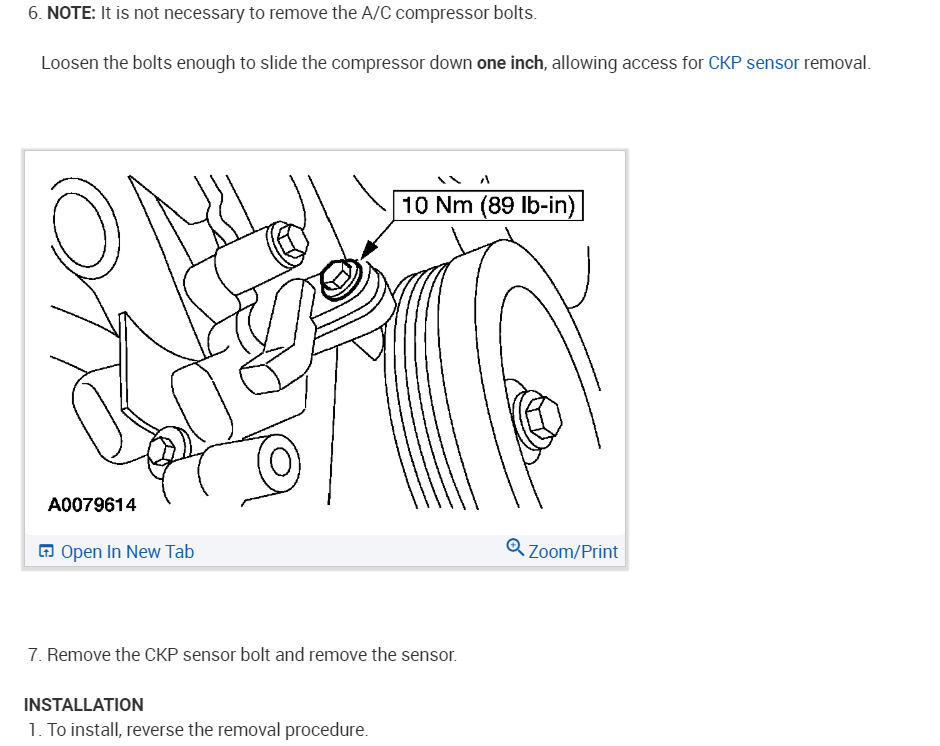Click the Zoom/Print magnifier icon
The image size is (940, 746).
[x=515, y=548]
